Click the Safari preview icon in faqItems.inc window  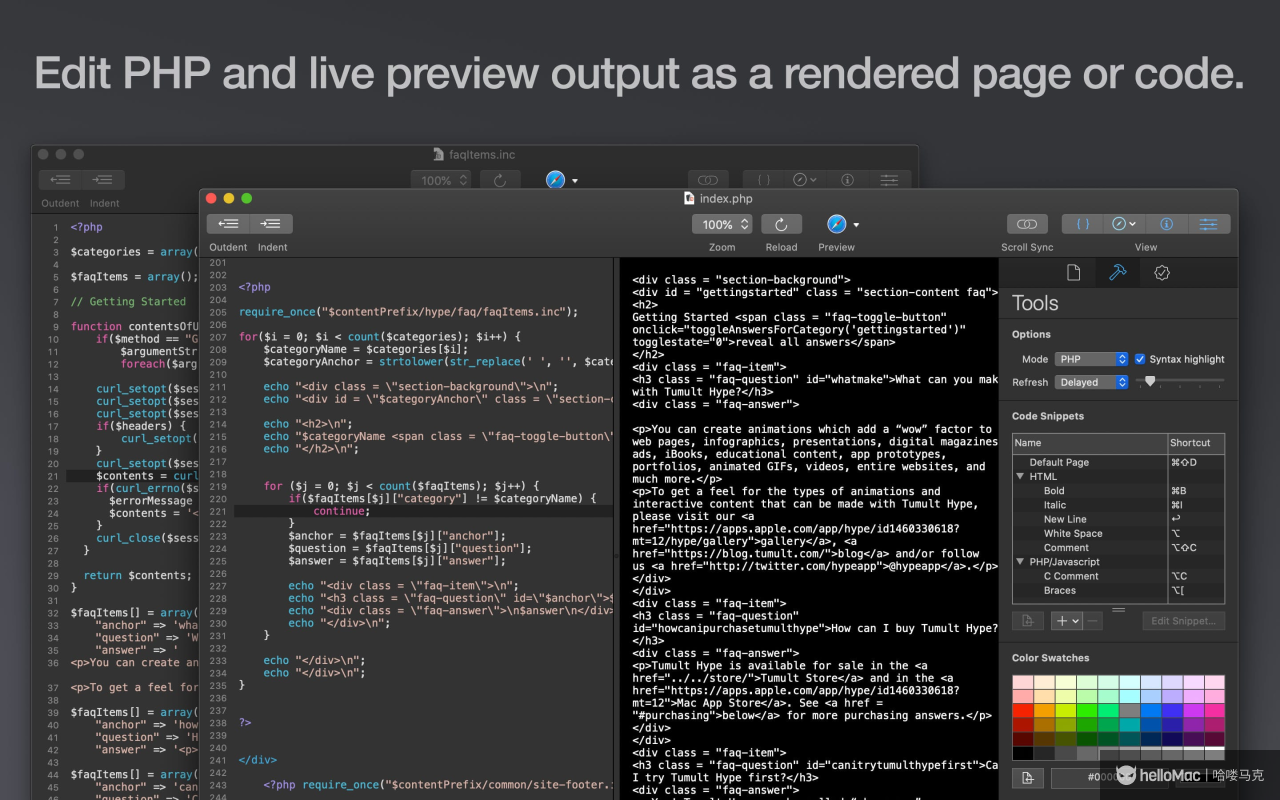555,180
